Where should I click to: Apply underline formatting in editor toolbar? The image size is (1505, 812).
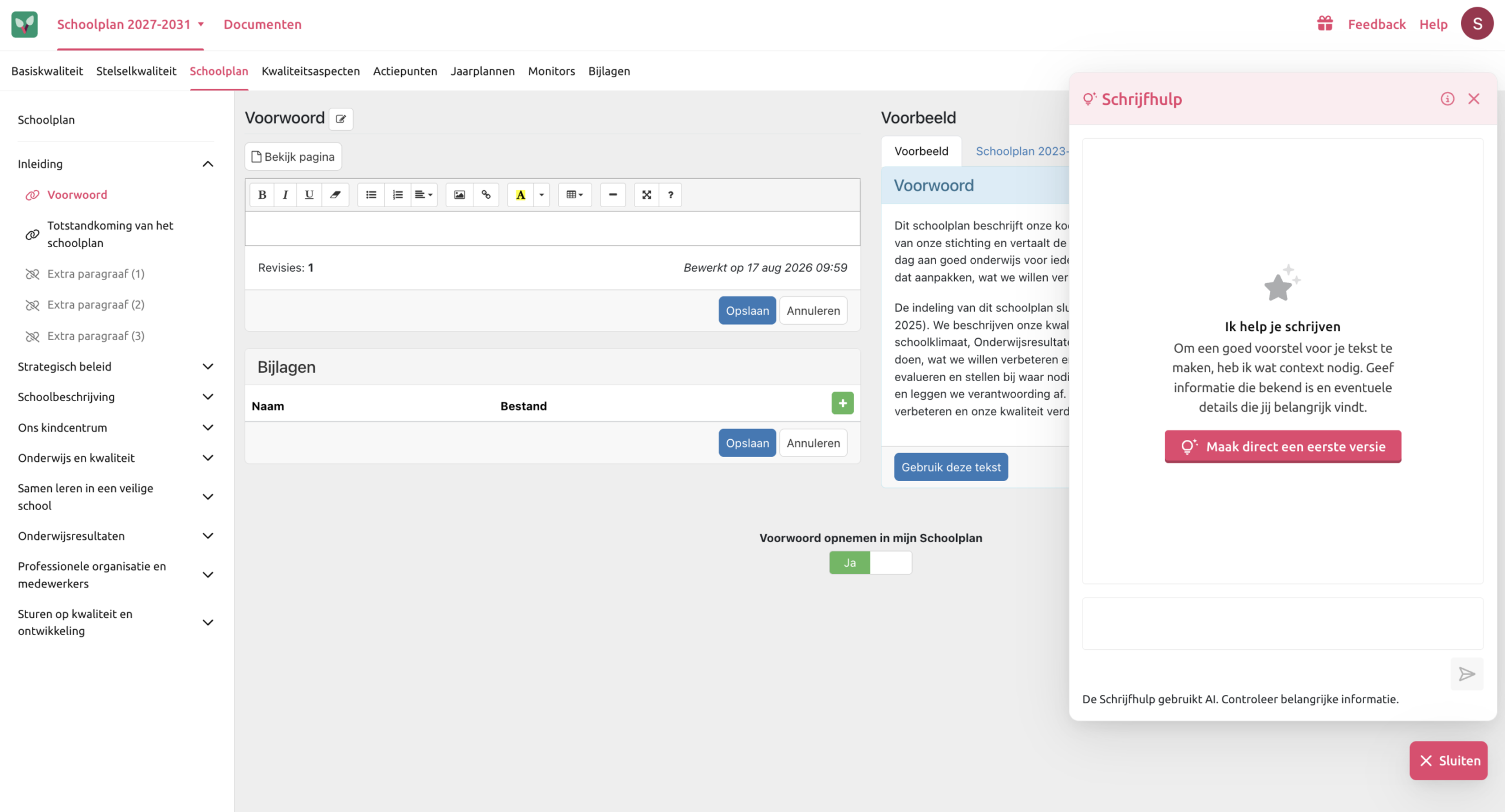(x=309, y=194)
